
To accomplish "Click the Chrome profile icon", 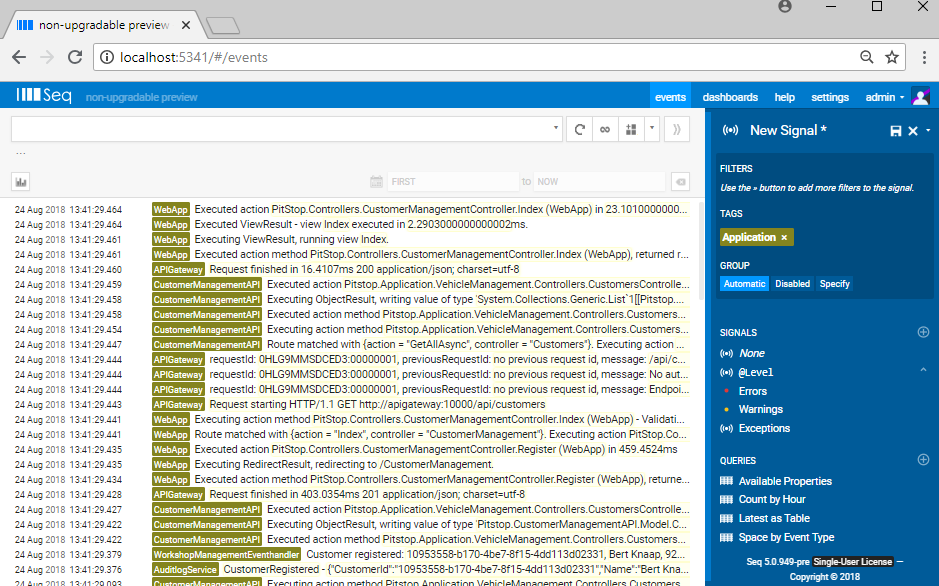I will (x=785, y=7).
